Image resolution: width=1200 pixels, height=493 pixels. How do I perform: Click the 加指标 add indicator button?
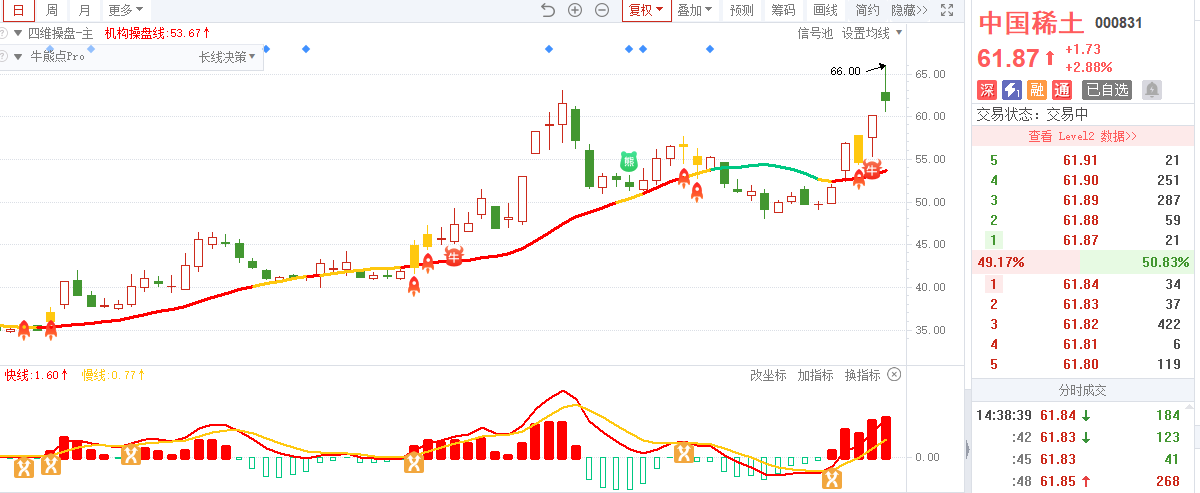point(815,375)
